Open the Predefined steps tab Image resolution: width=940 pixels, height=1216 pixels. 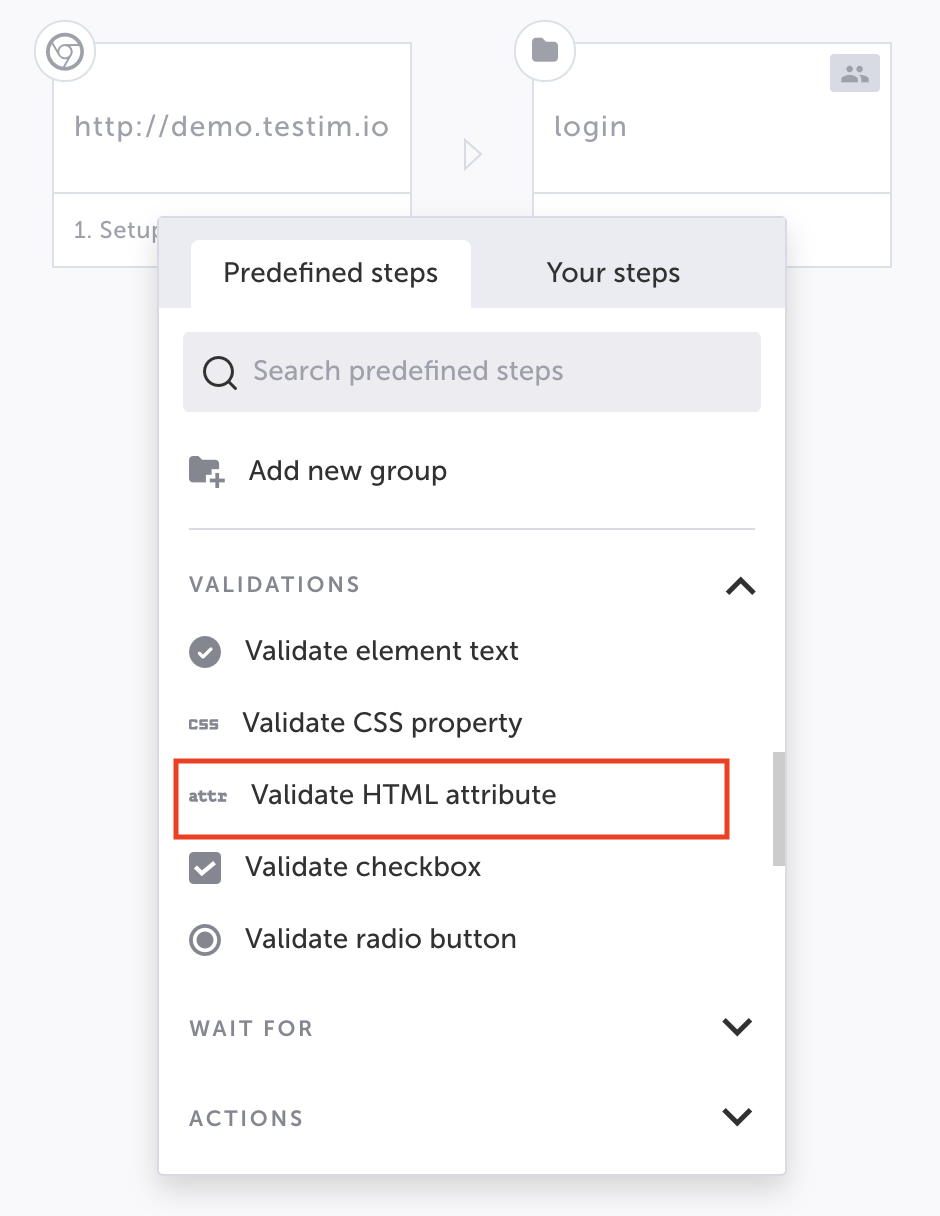tap(331, 273)
